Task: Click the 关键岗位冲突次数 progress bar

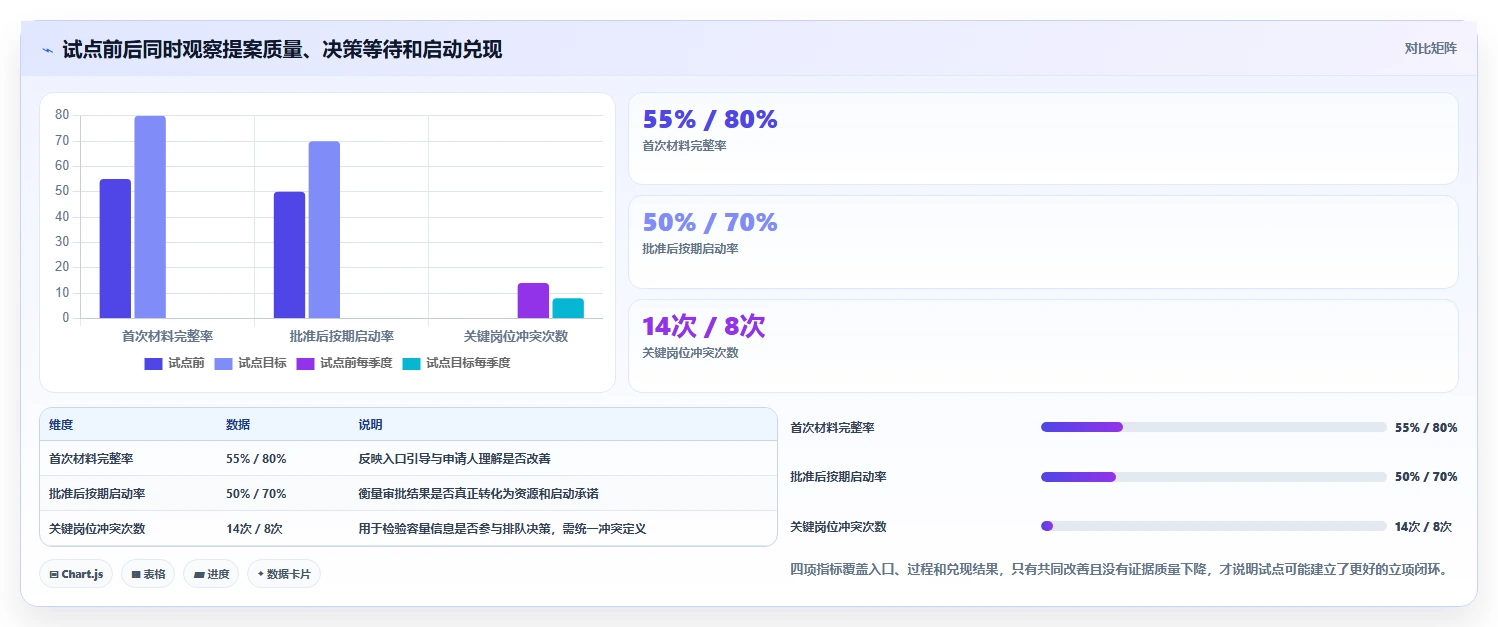Action: (x=1214, y=526)
